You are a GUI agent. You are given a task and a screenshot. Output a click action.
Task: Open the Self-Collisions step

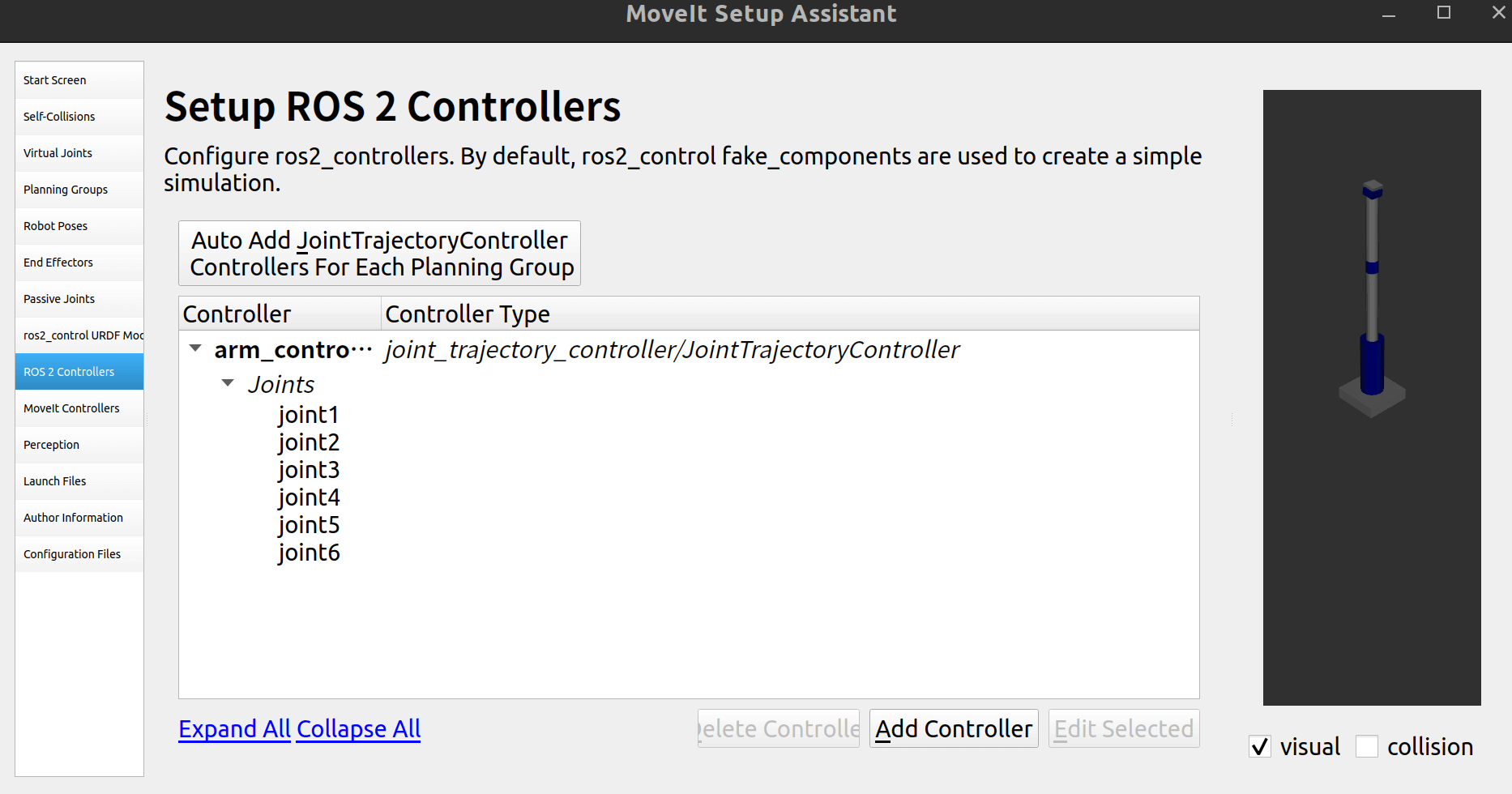(x=79, y=117)
